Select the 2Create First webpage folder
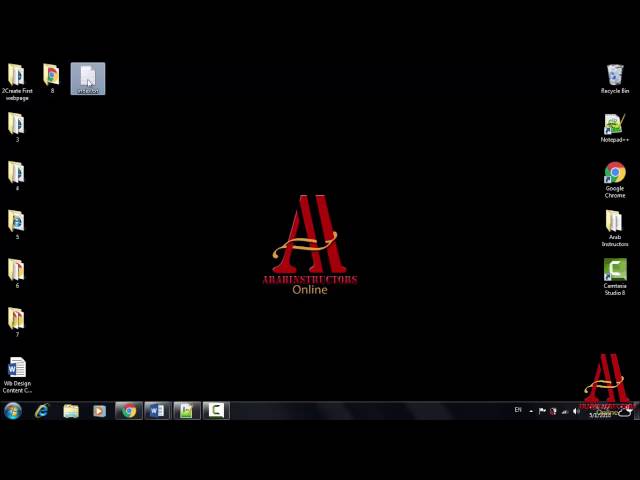Viewport: 640px width, 480px height. pos(17,82)
